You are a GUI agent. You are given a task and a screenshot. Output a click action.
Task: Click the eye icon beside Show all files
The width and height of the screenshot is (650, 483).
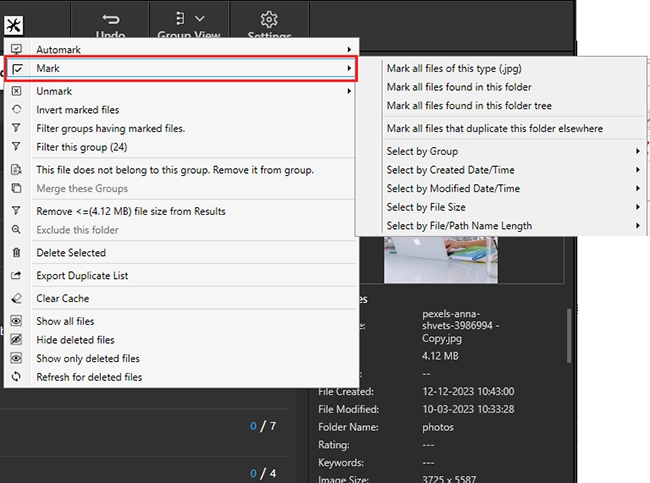tap(16, 321)
